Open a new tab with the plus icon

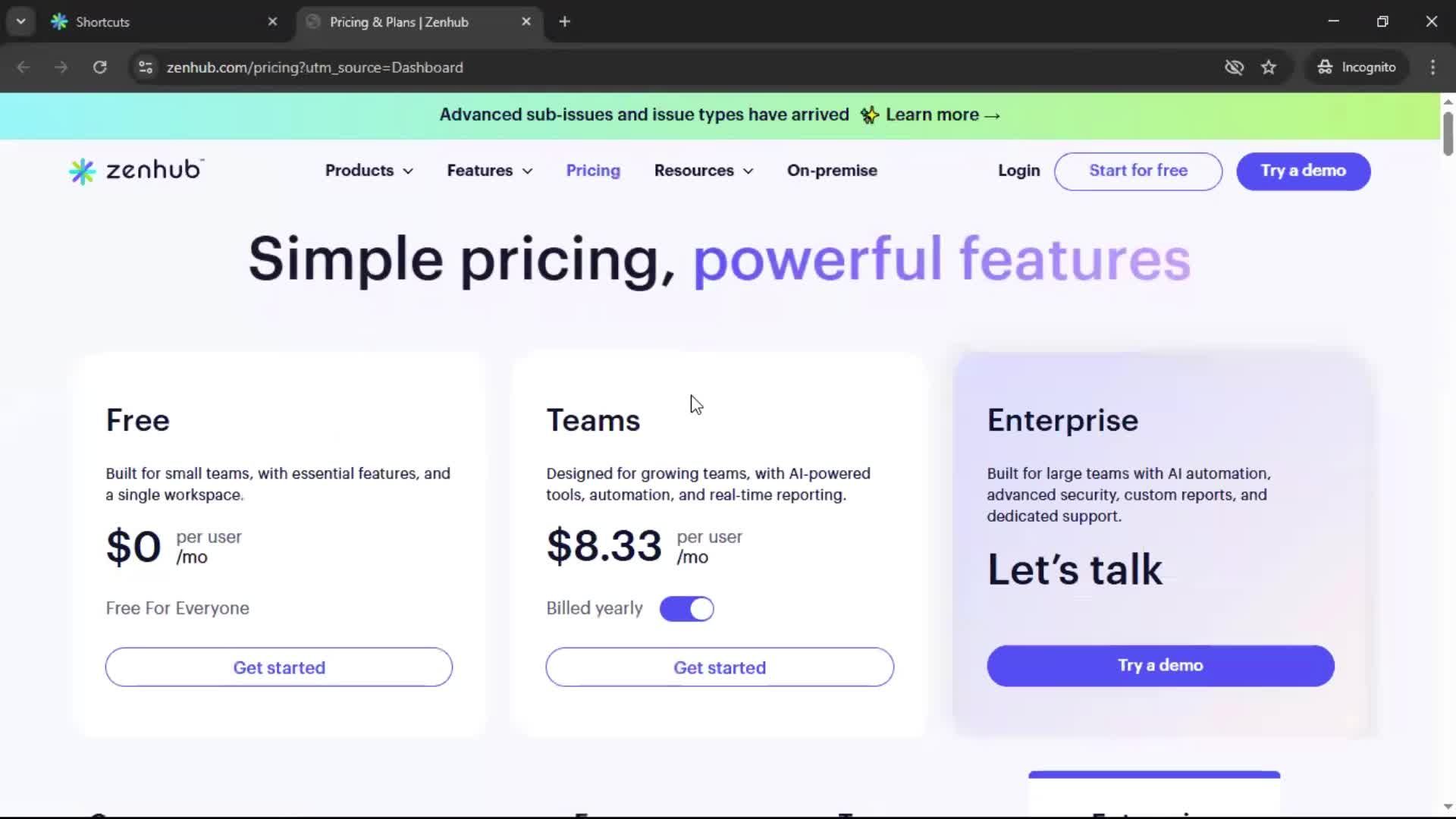pyautogui.click(x=564, y=22)
